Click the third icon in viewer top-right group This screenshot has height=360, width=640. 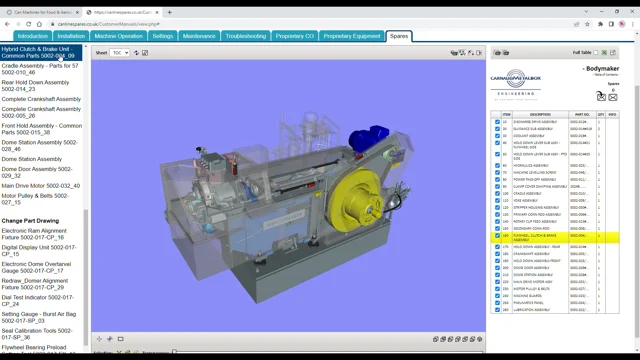click(x=471, y=53)
